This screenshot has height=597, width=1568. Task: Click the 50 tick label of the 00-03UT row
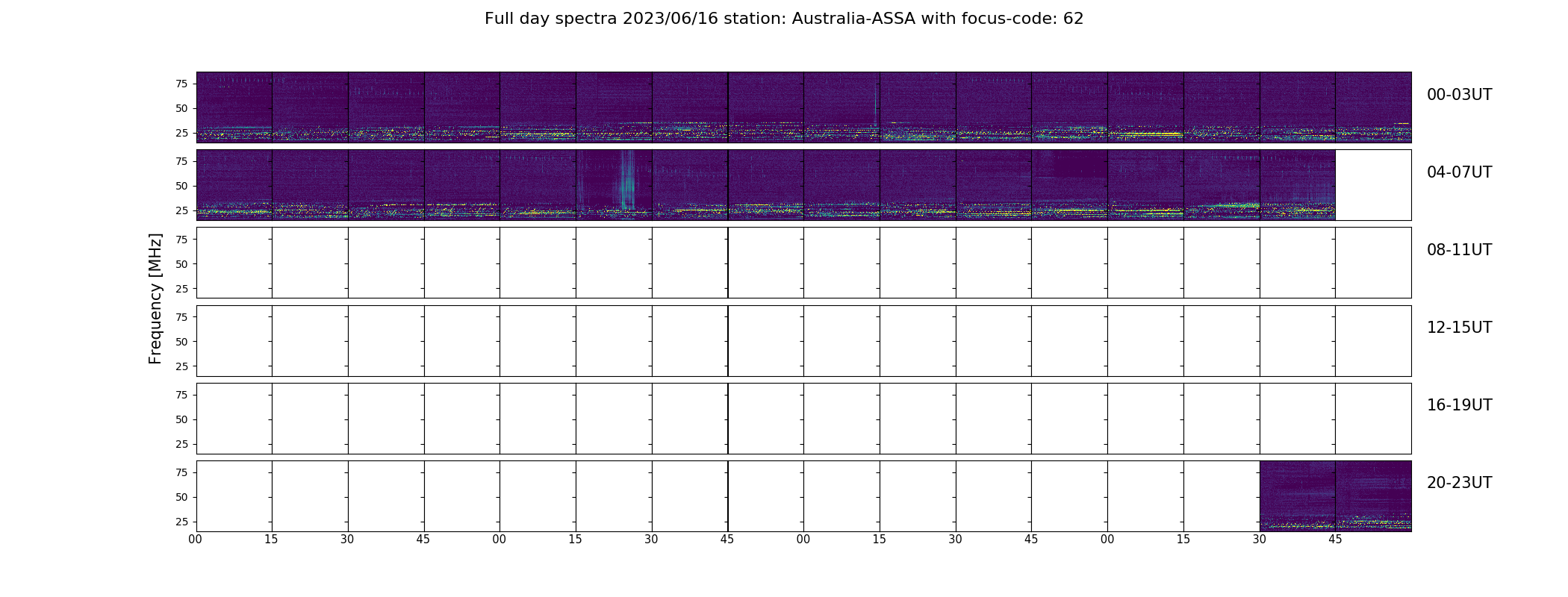(x=181, y=108)
